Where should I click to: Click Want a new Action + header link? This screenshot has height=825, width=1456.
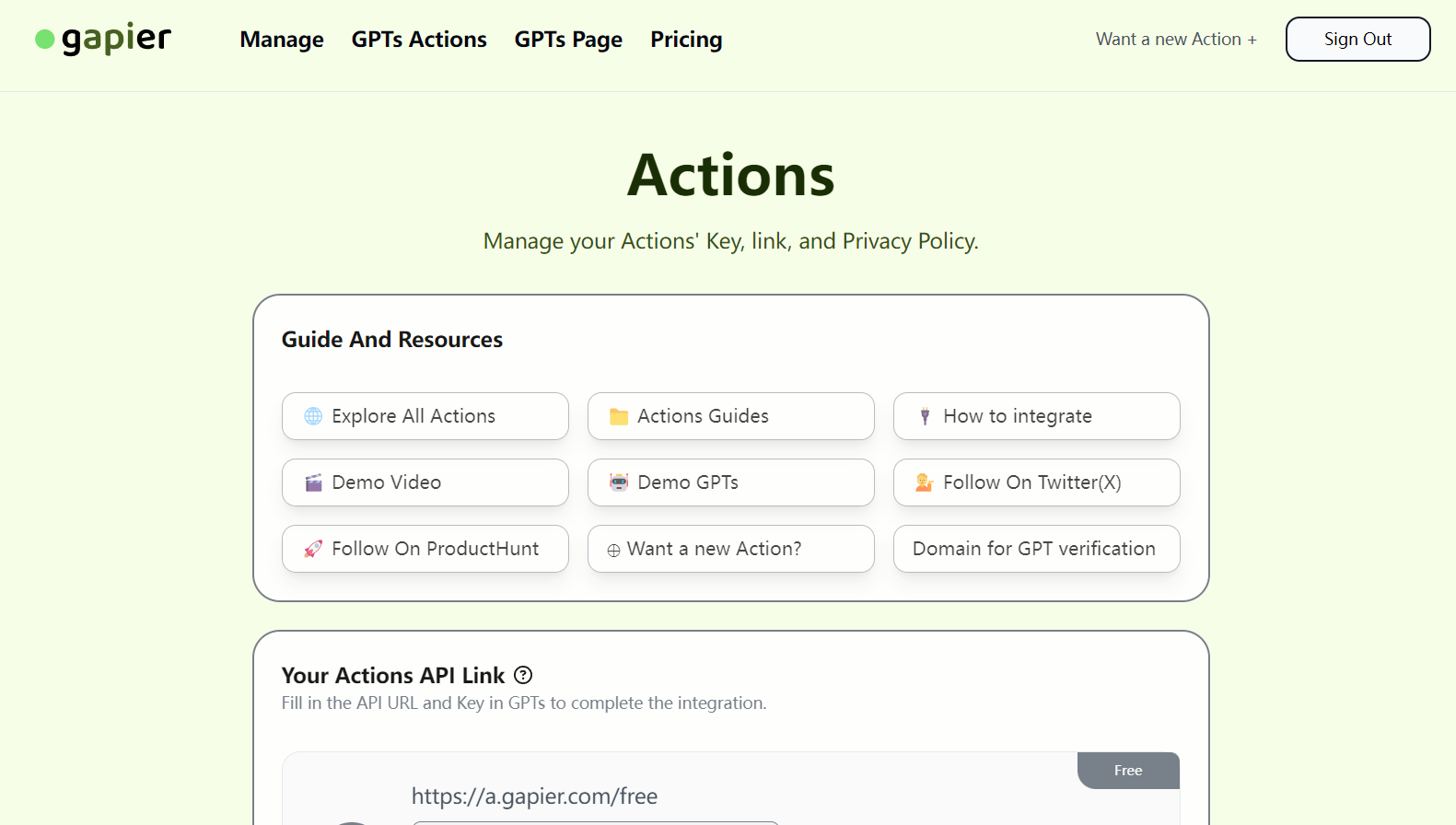pos(1176,40)
